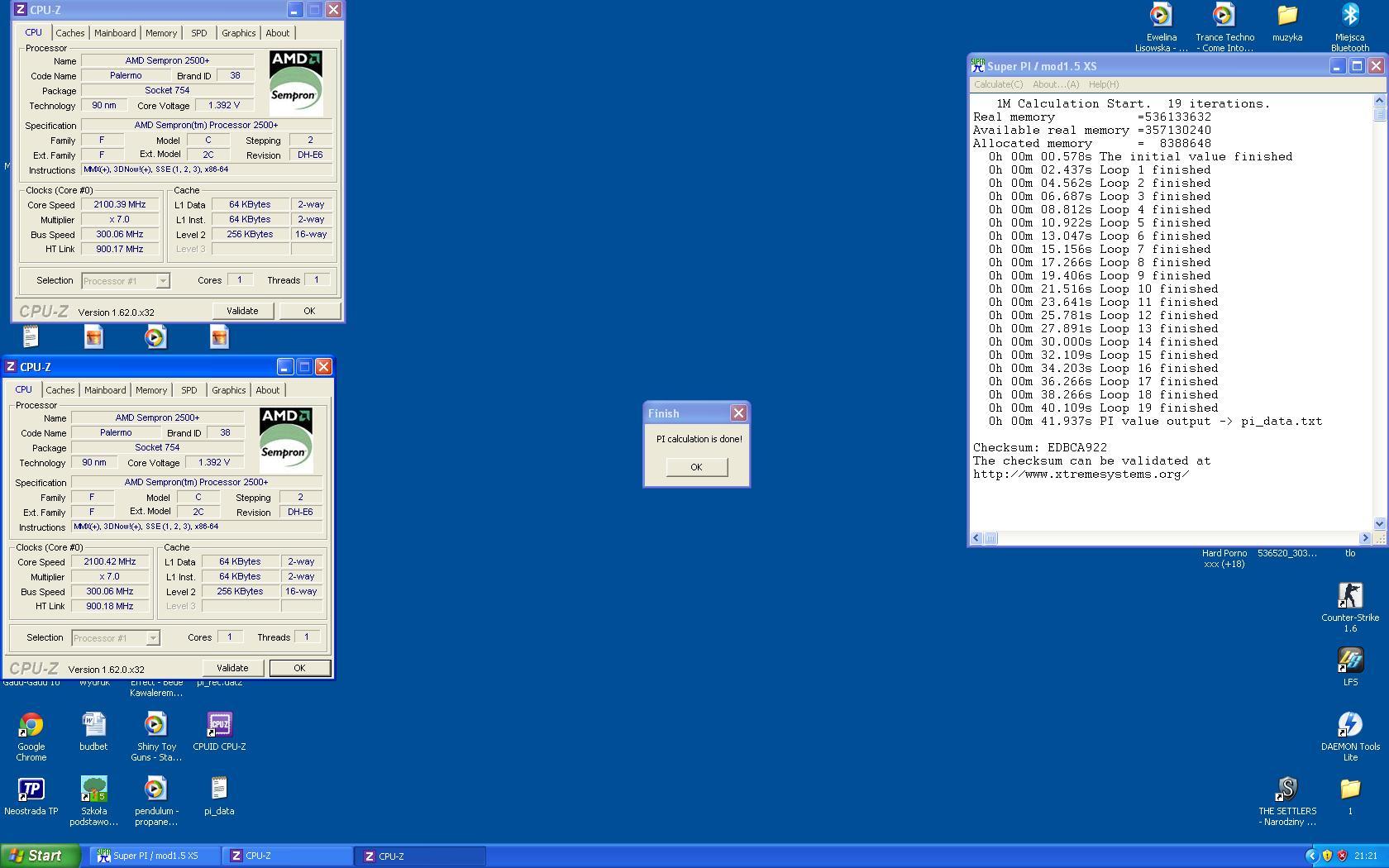Screen dimensions: 1389x868
Task: Switch to SPD tab in upper CPU-Z
Action: (199, 33)
